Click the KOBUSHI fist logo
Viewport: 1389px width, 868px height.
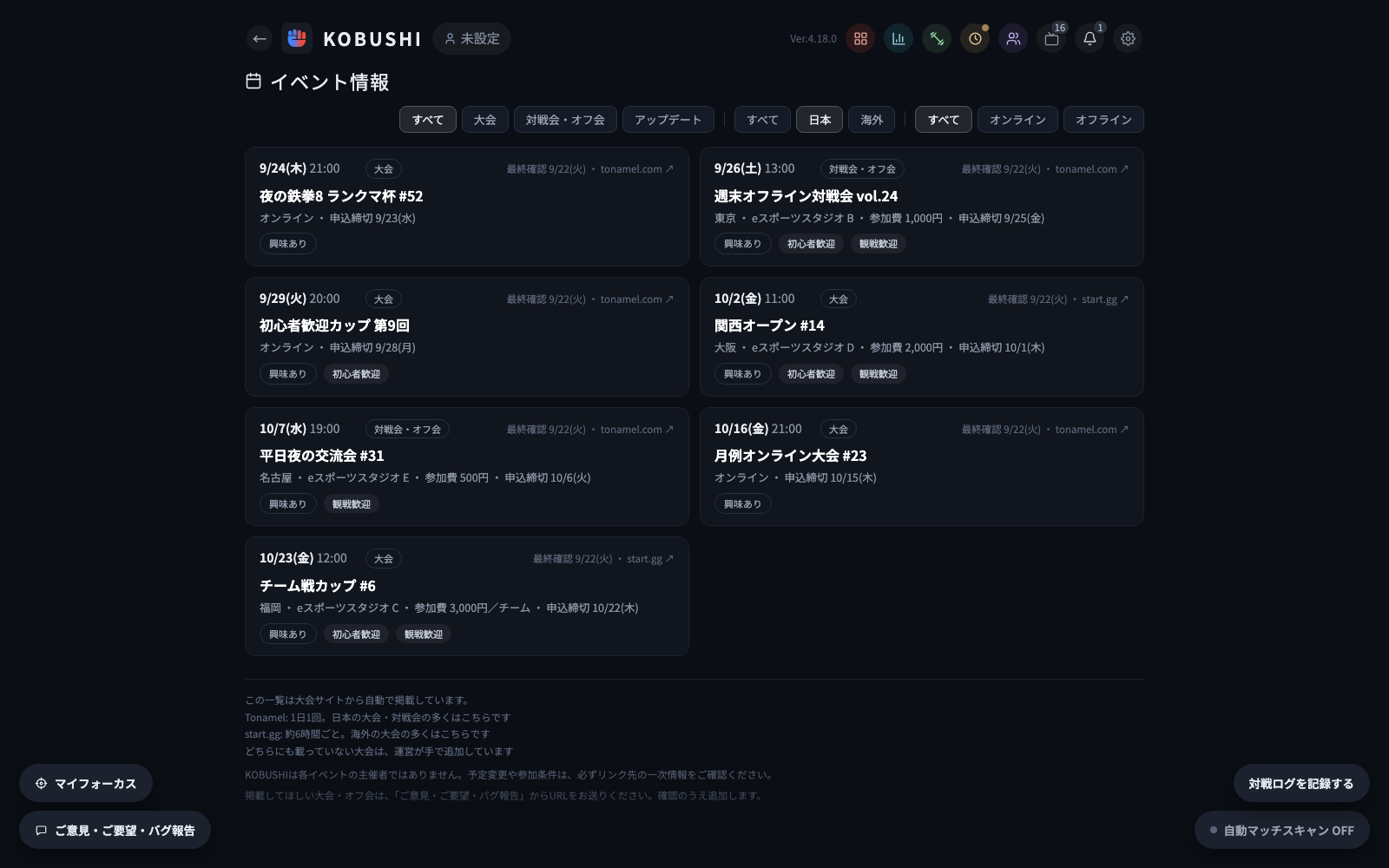[x=297, y=38]
